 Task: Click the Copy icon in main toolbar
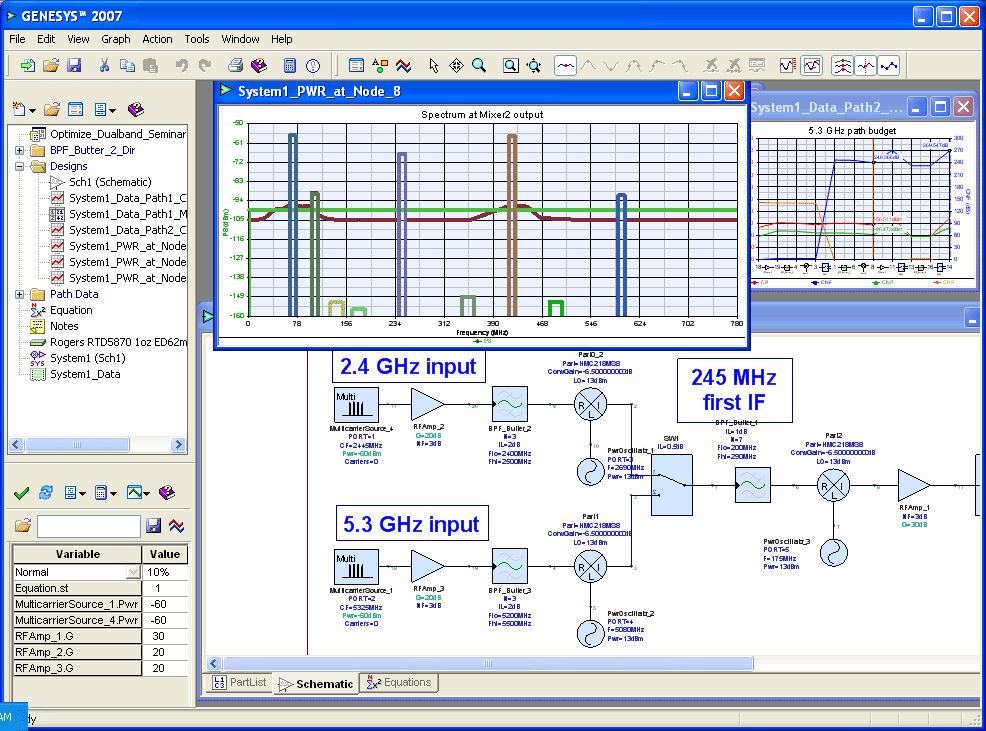127,65
